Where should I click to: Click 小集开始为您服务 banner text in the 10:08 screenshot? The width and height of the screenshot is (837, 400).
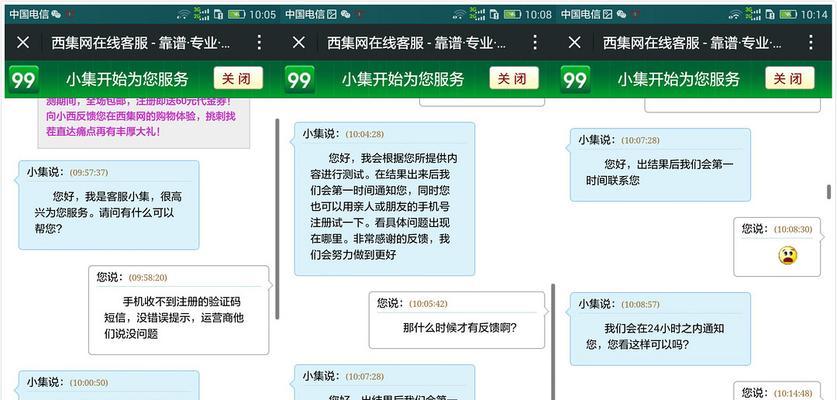[404, 80]
